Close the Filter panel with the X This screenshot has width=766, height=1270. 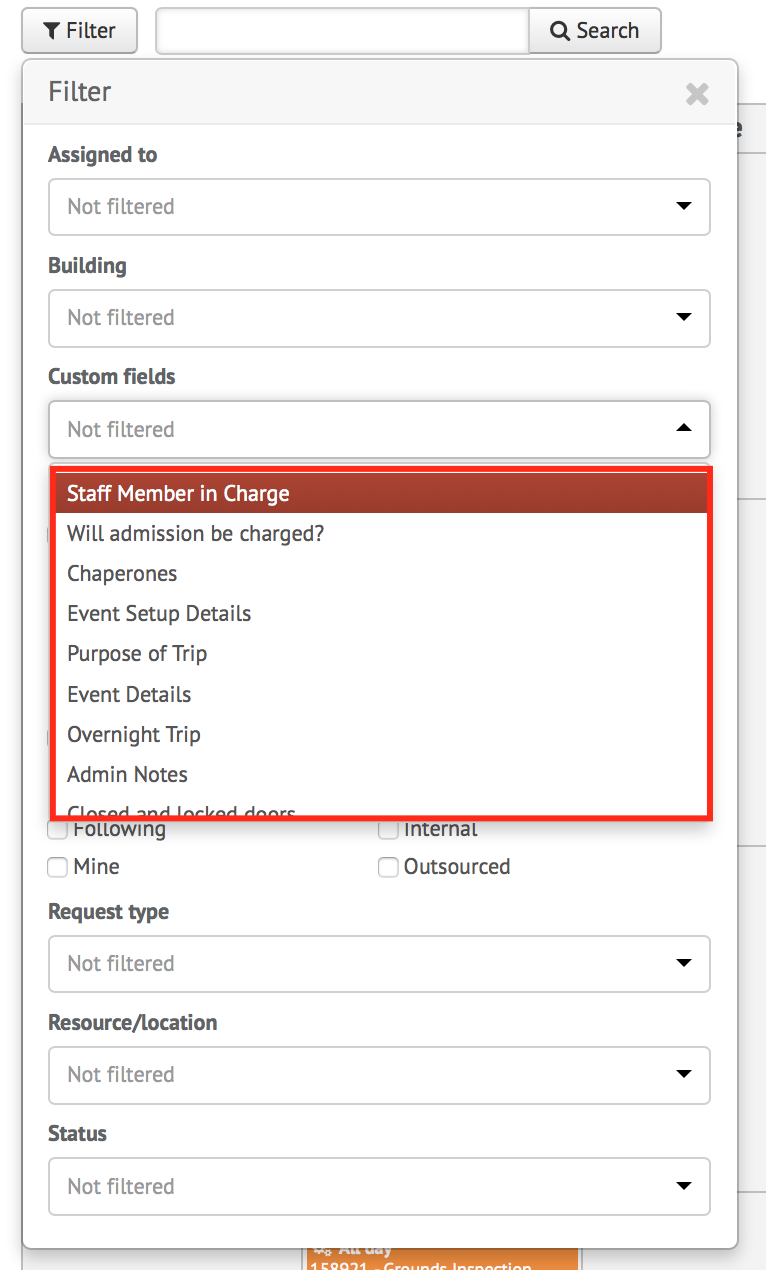click(697, 94)
